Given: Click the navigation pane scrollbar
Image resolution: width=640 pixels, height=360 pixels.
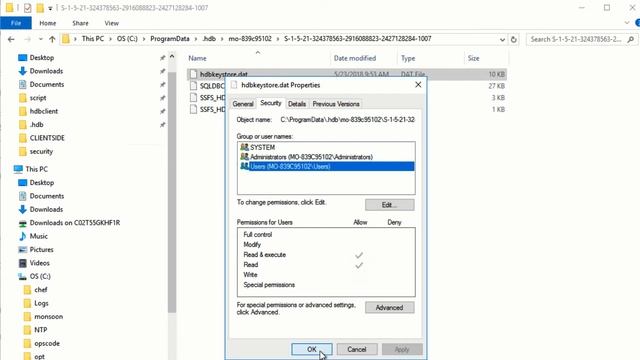Looking at the screenshot, I should pos(172,192).
